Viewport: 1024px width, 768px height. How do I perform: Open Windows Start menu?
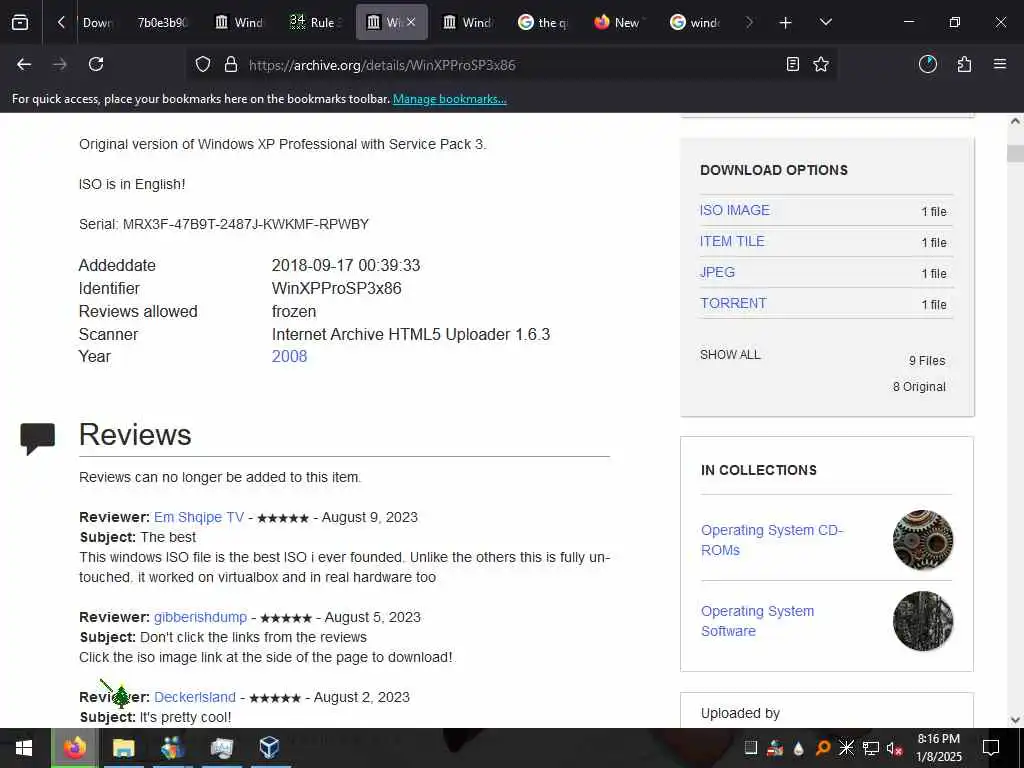coord(24,748)
